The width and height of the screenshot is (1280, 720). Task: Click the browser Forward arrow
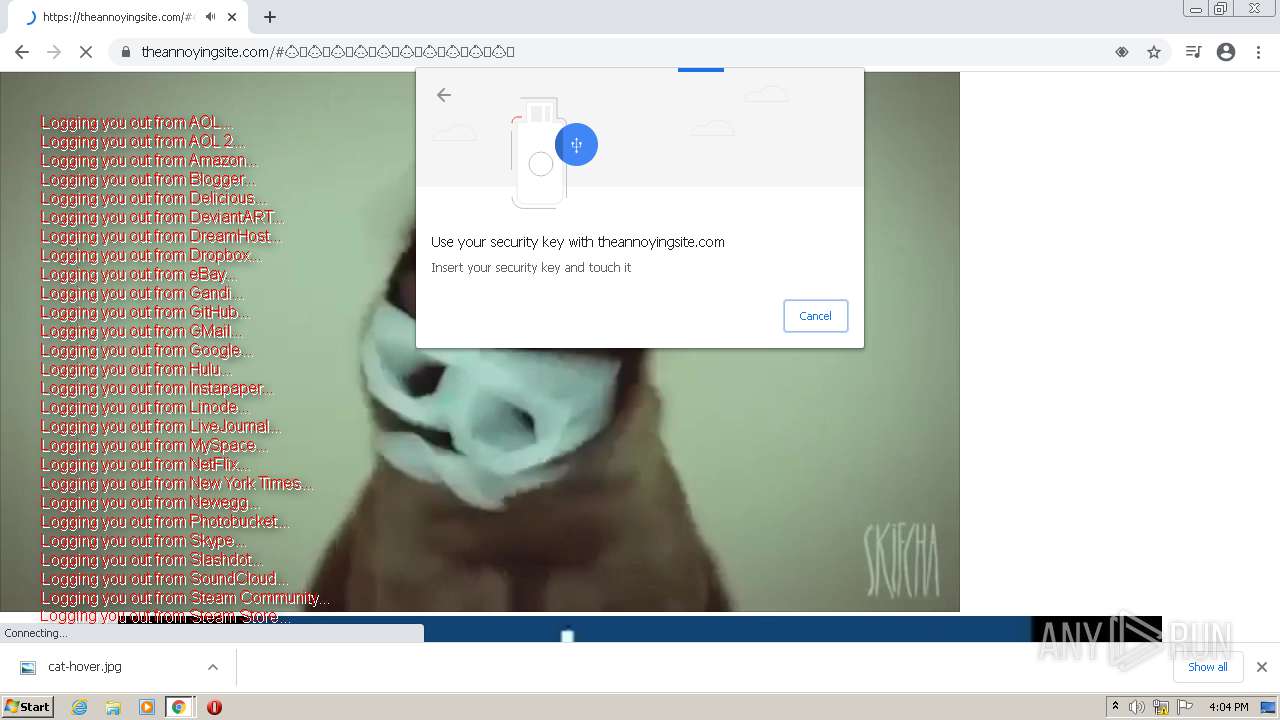tap(54, 52)
